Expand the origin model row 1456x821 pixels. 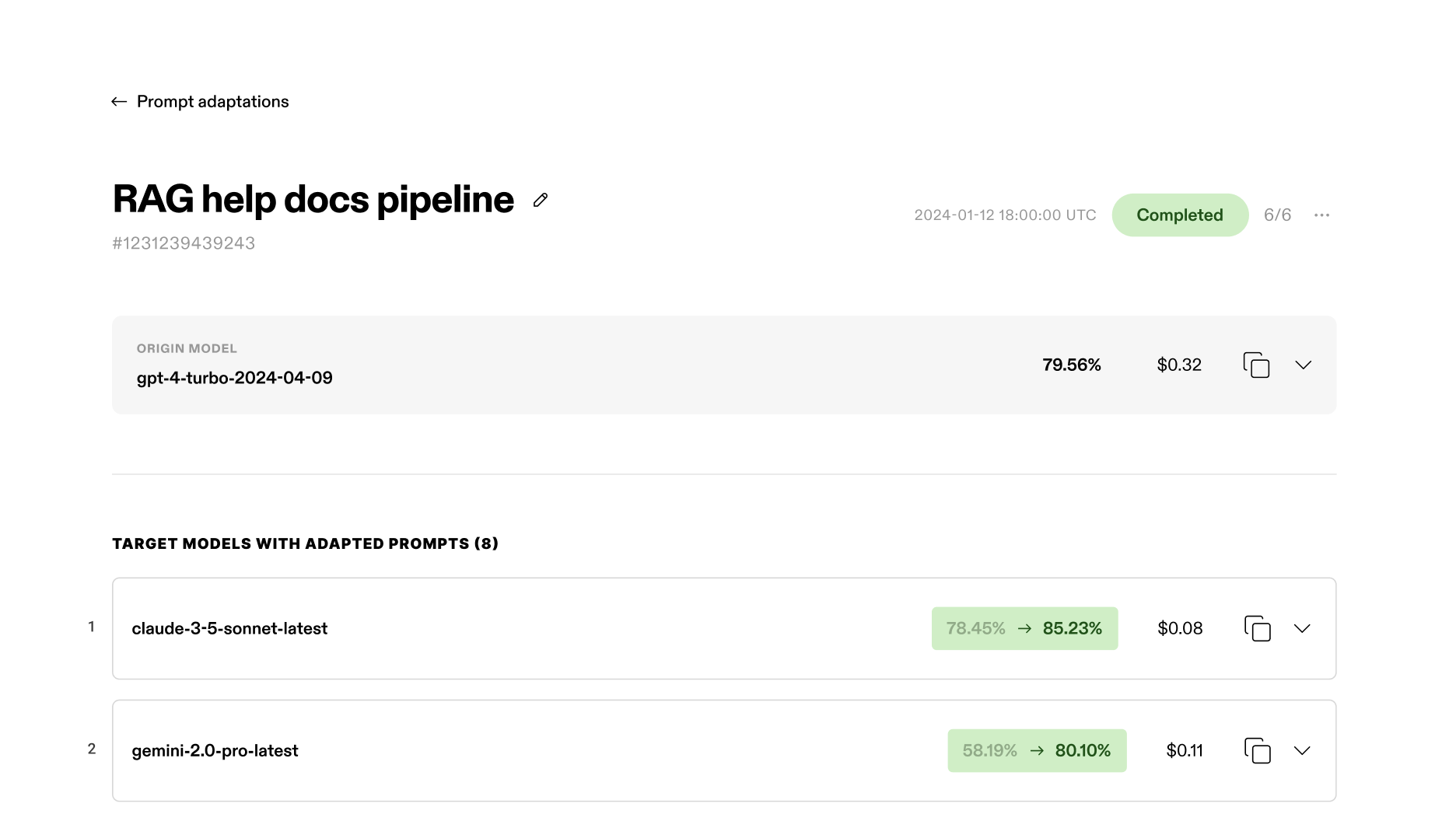tap(1304, 365)
